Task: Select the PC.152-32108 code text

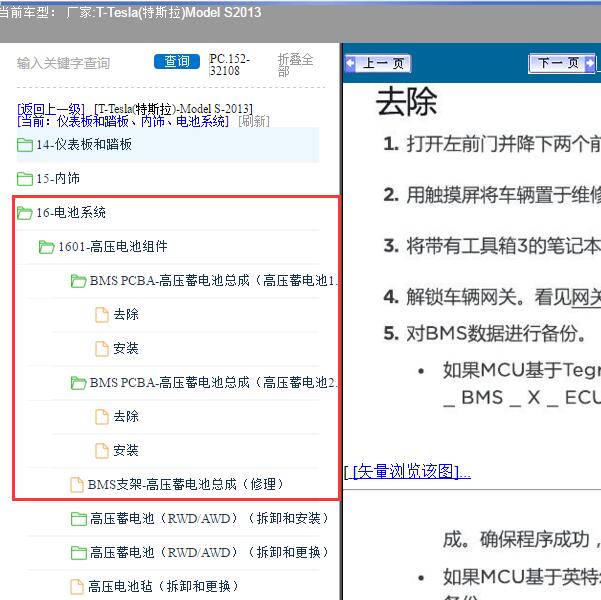Action: pyautogui.click(x=229, y=64)
